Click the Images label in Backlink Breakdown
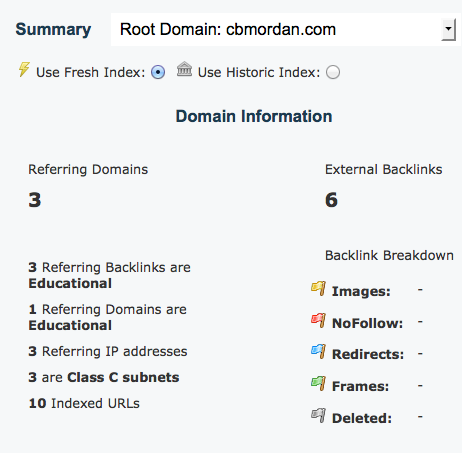The height and width of the screenshot is (453, 462). pyautogui.click(x=361, y=291)
